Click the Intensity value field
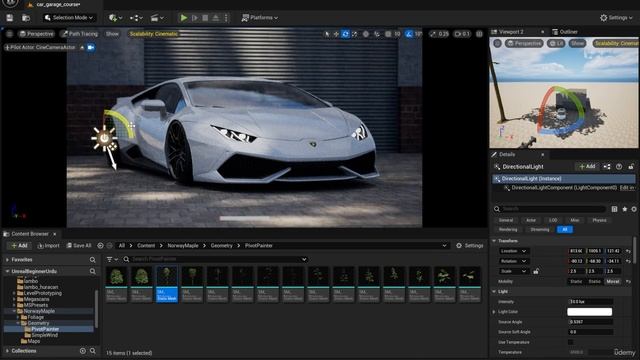This screenshot has width=640, height=360. [x=590, y=302]
